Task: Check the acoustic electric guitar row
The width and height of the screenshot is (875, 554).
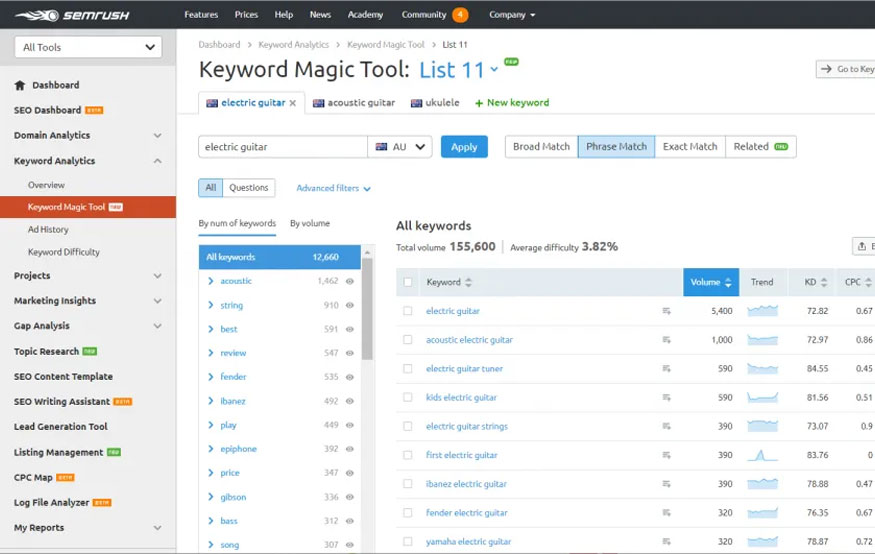Action: [x=408, y=340]
